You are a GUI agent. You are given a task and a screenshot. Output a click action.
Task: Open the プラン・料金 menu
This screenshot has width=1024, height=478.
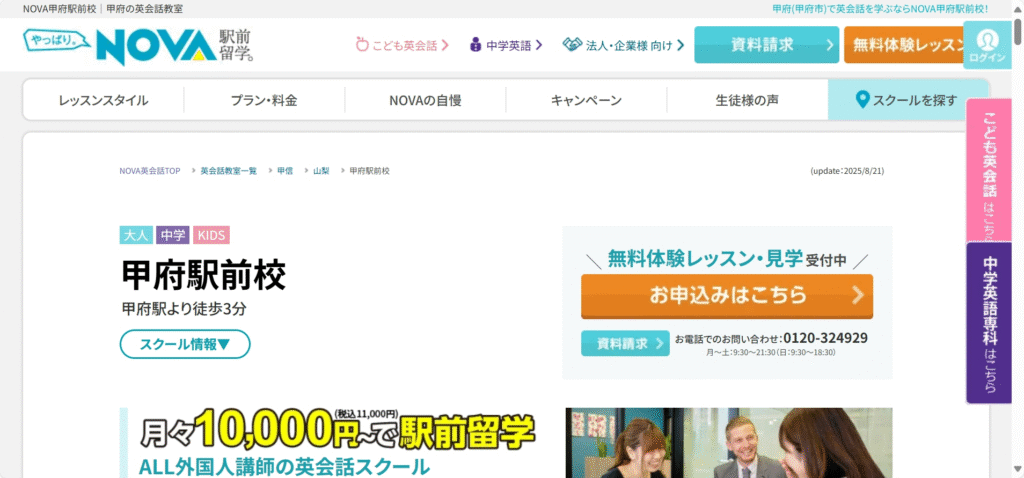click(264, 100)
